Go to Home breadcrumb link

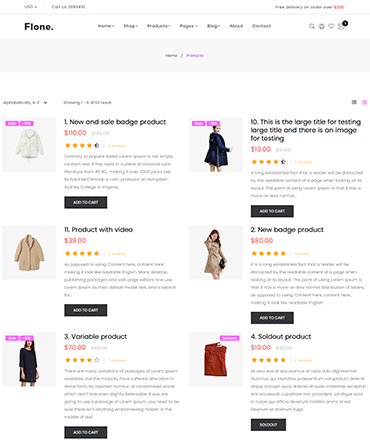[x=171, y=56]
